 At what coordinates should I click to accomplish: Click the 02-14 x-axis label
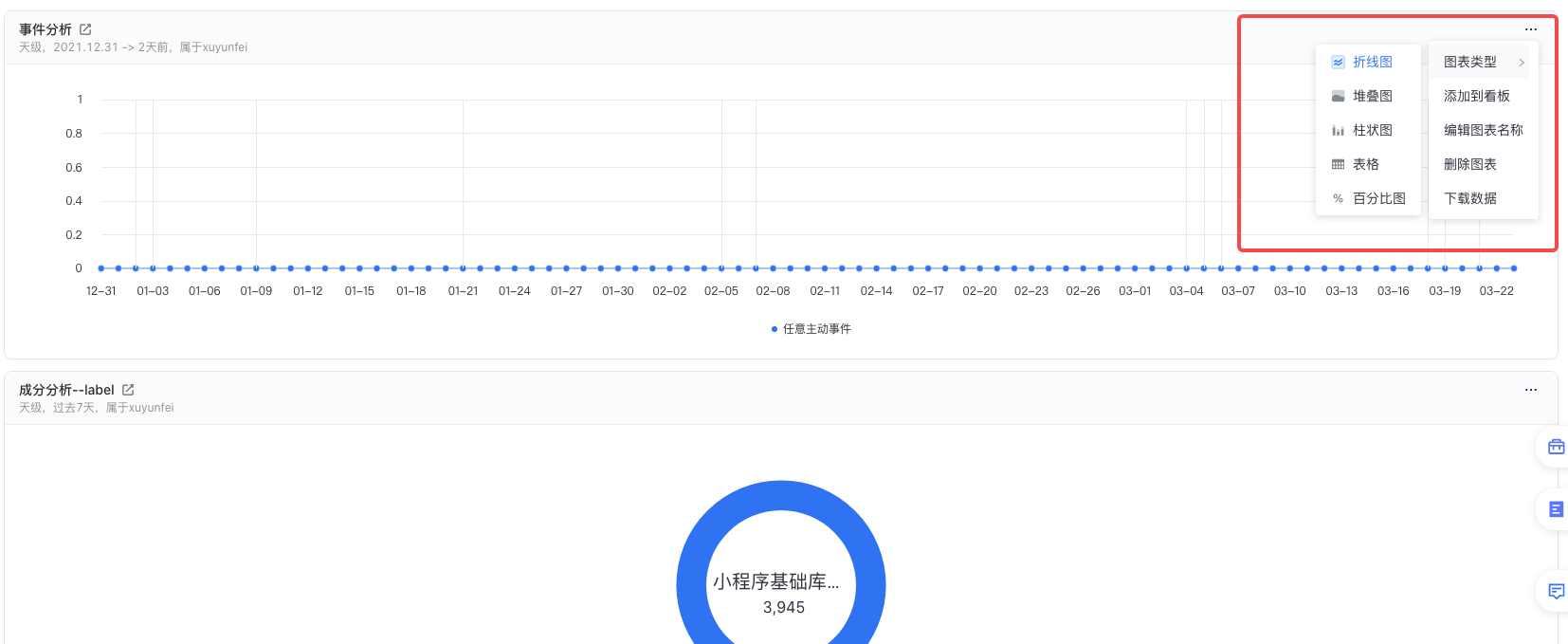876,291
